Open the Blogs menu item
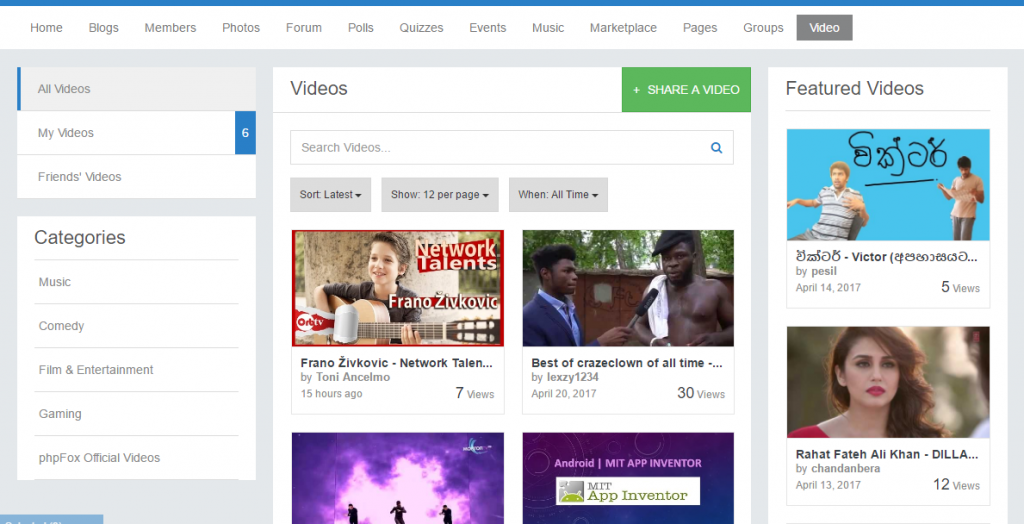The height and width of the screenshot is (524, 1024). click(104, 27)
